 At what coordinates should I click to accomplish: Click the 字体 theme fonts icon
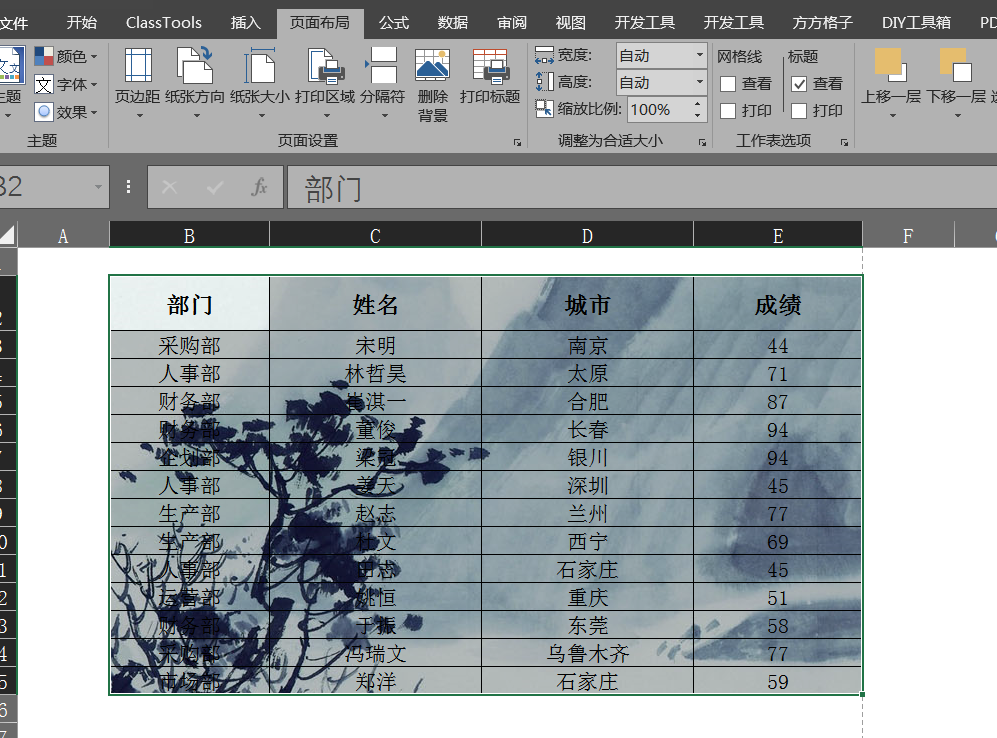[x=43, y=84]
